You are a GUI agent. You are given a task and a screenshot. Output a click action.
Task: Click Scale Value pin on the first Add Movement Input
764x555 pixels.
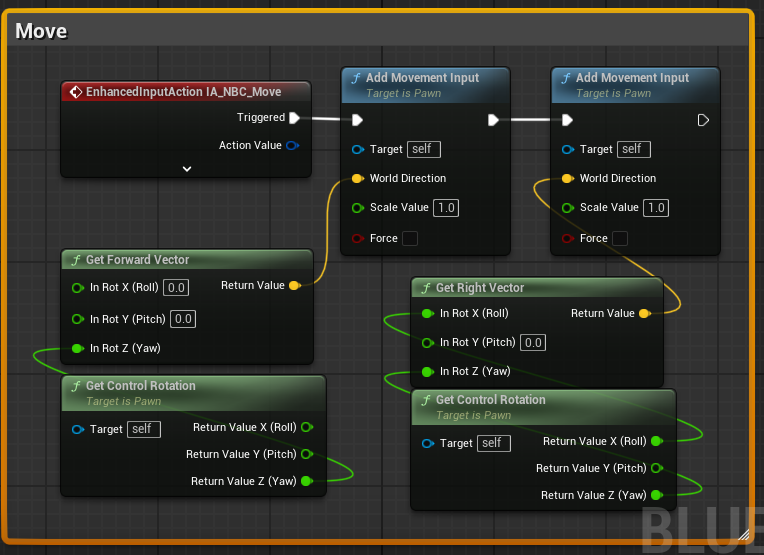[x=358, y=208]
